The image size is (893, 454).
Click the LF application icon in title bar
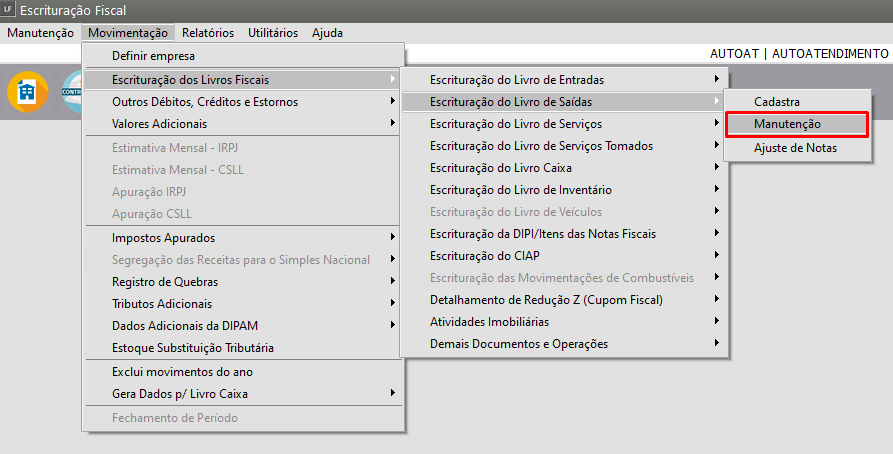pos(9,9)
